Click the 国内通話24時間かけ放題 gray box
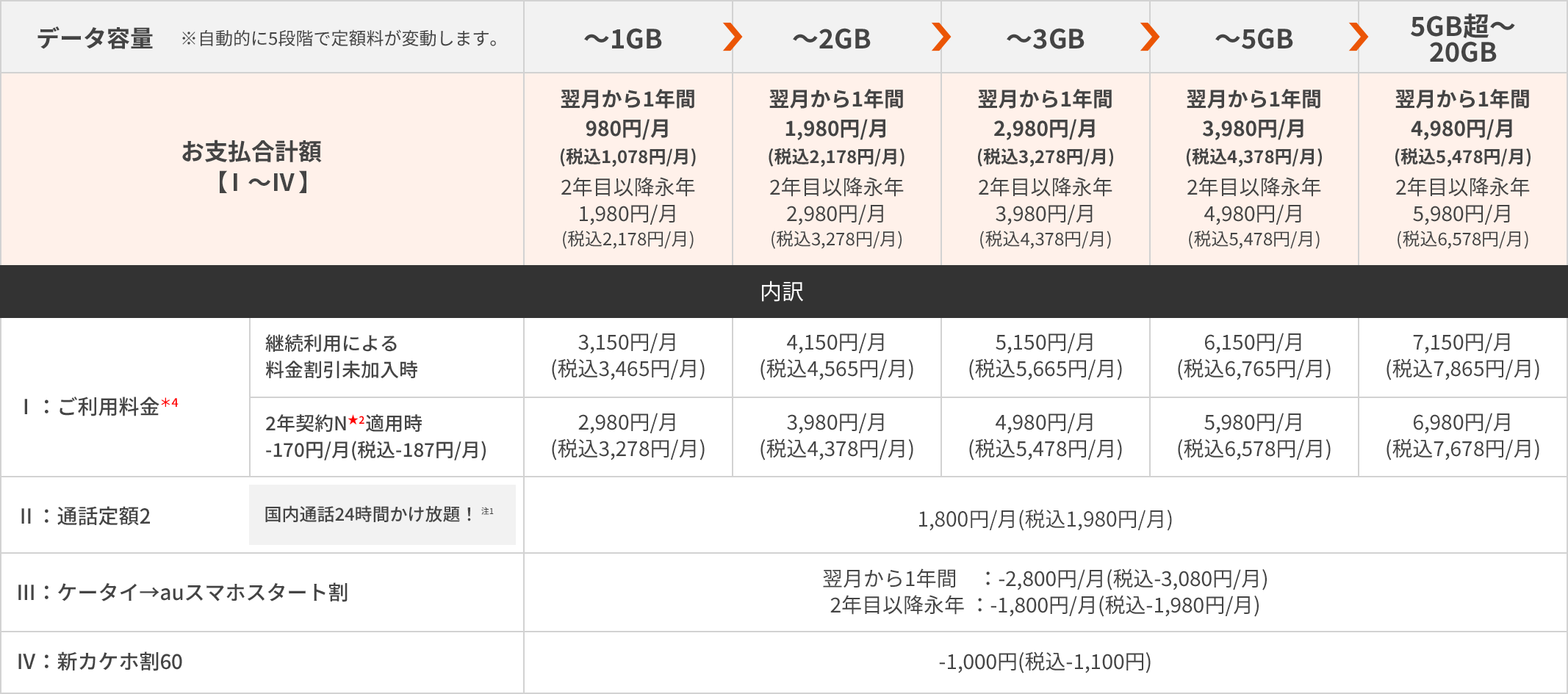This screenshot has width=1568, height=694. pyautogui.click(x=382, y=514)
